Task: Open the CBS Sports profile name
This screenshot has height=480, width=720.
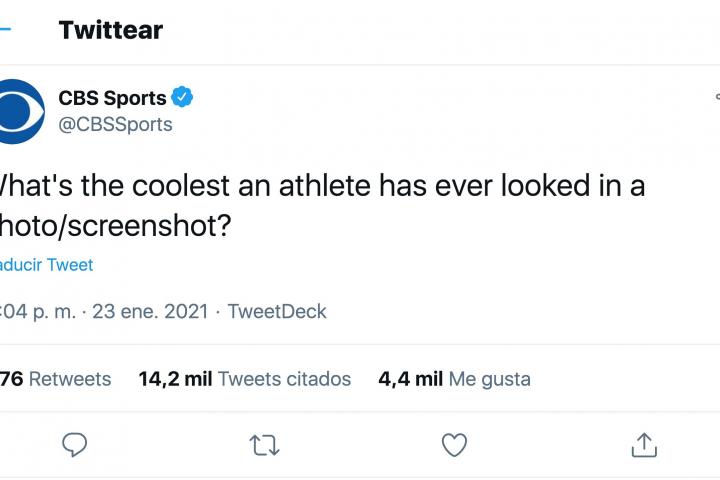Action: tap(112, 98)
